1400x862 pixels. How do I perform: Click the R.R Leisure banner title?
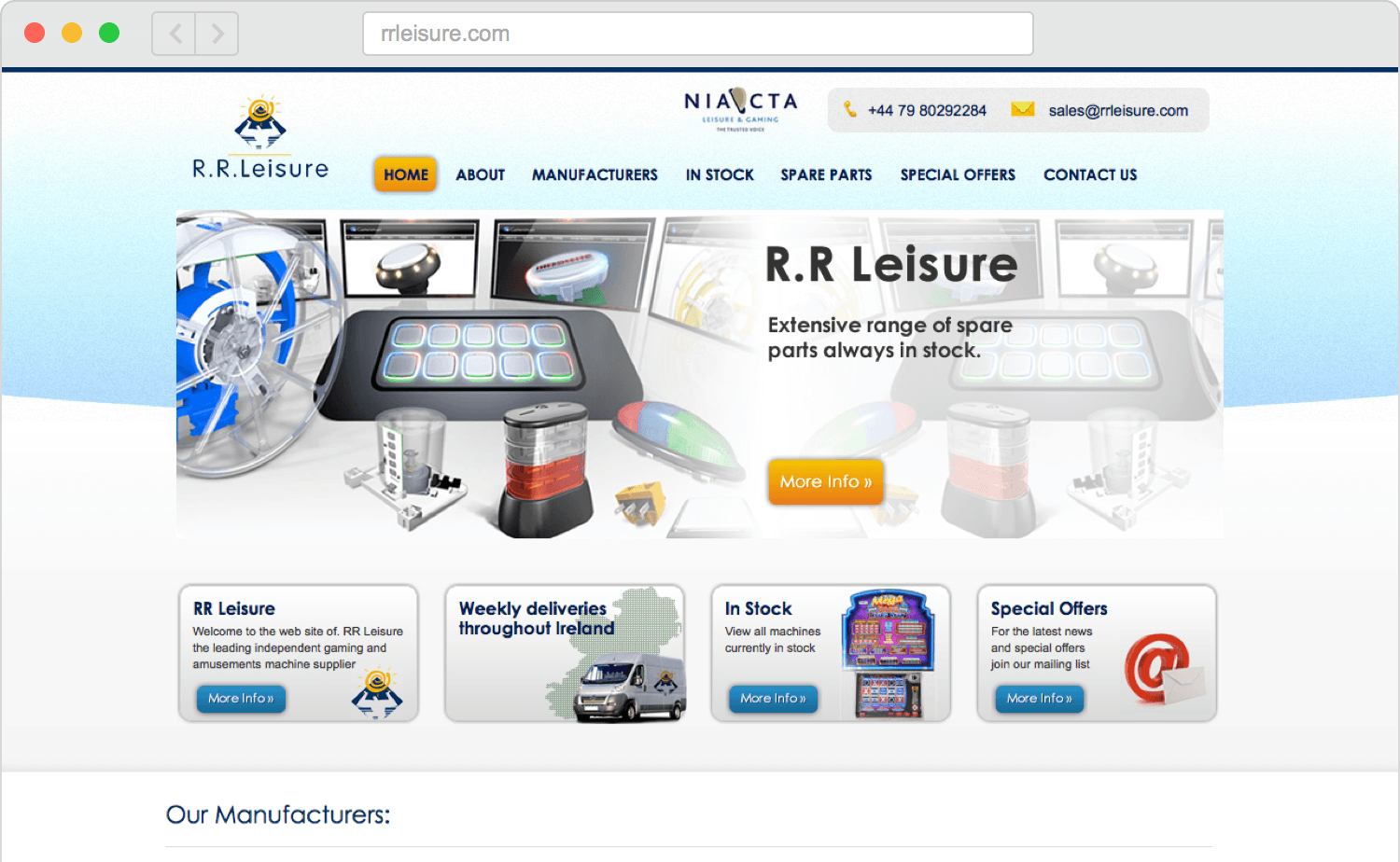(x=891, y=265)
